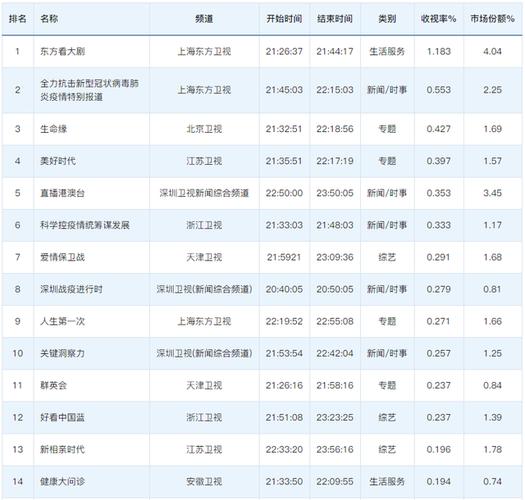Select program name 人生第一次
The width and height of the screenshot is (525, 500).
pos(63,322)
